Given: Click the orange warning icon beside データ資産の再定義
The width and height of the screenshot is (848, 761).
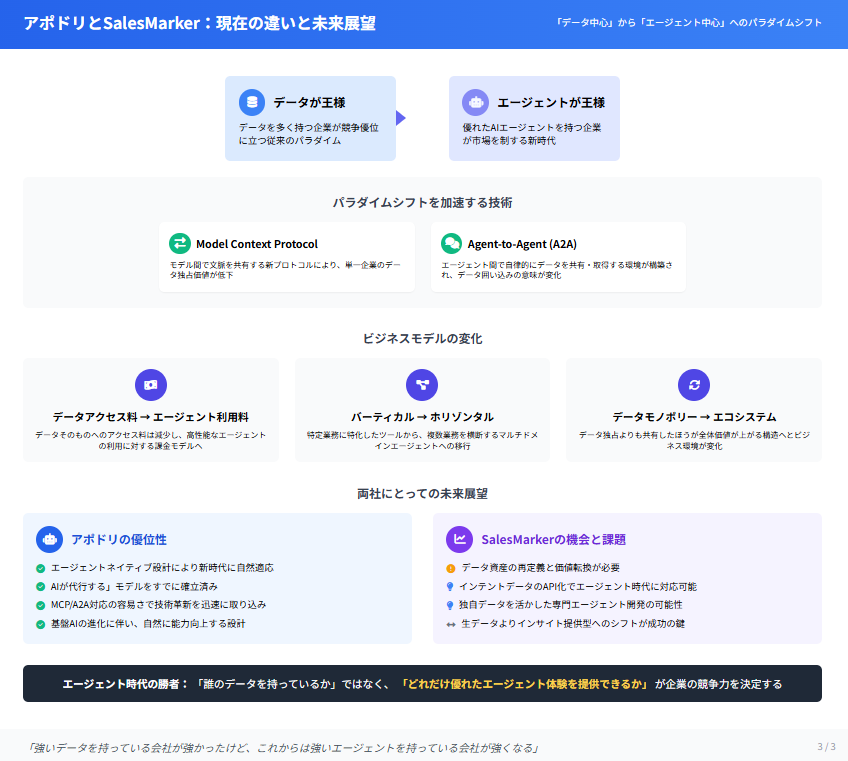Looking at the screenshot, I should click(x=450, y=568).
